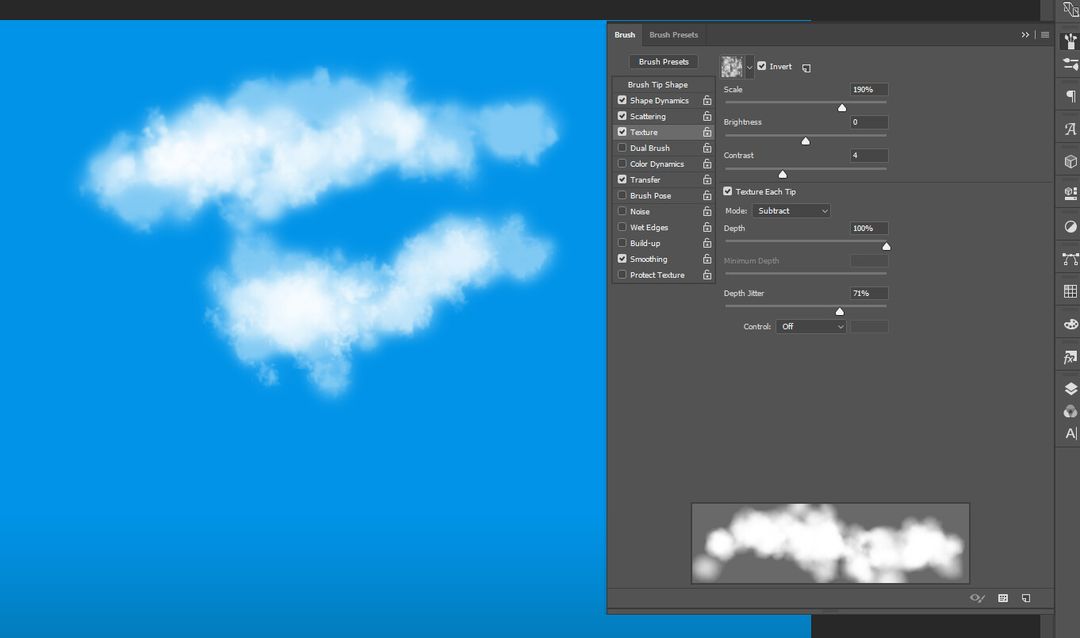Open the Mode dropdown set to Subtract
The height and width of the screenshot is (638, 1080).
[x=791, y=211]
